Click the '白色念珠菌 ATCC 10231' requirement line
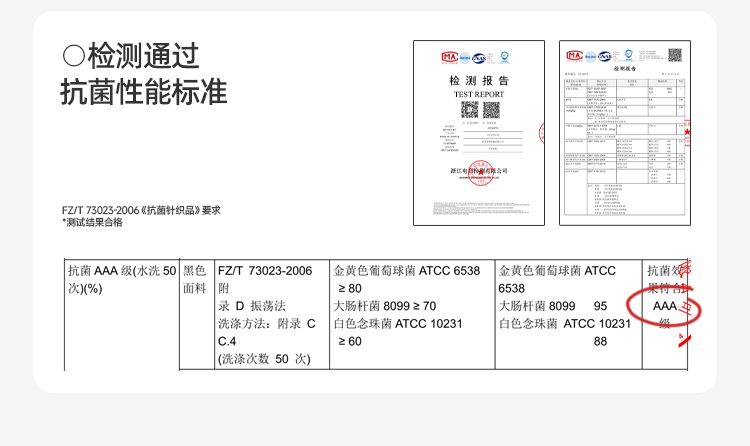This screenshot has width=750, height=446. click(x=398, y=324)
